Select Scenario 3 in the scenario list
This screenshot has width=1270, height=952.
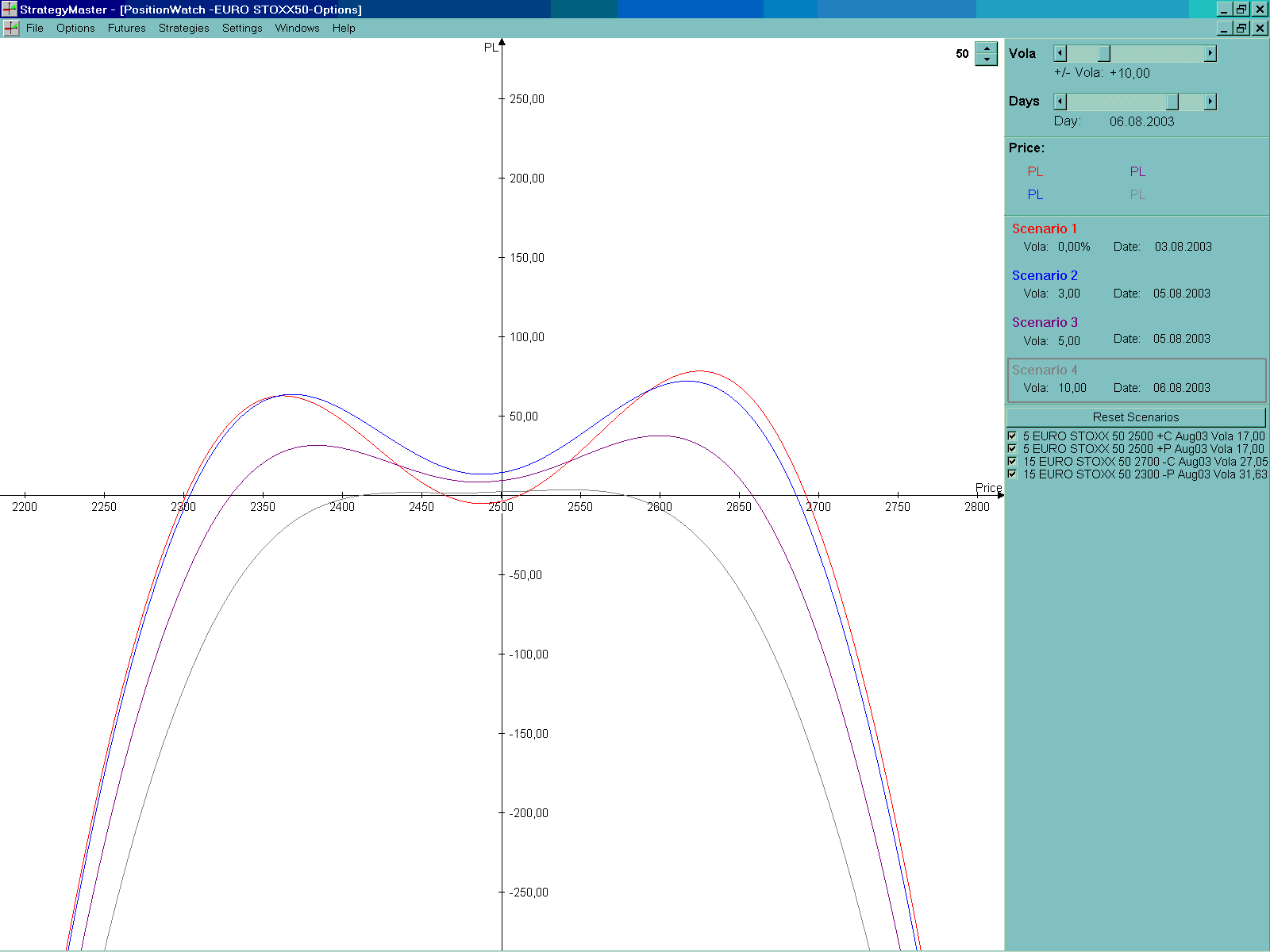coord(1045,322)
